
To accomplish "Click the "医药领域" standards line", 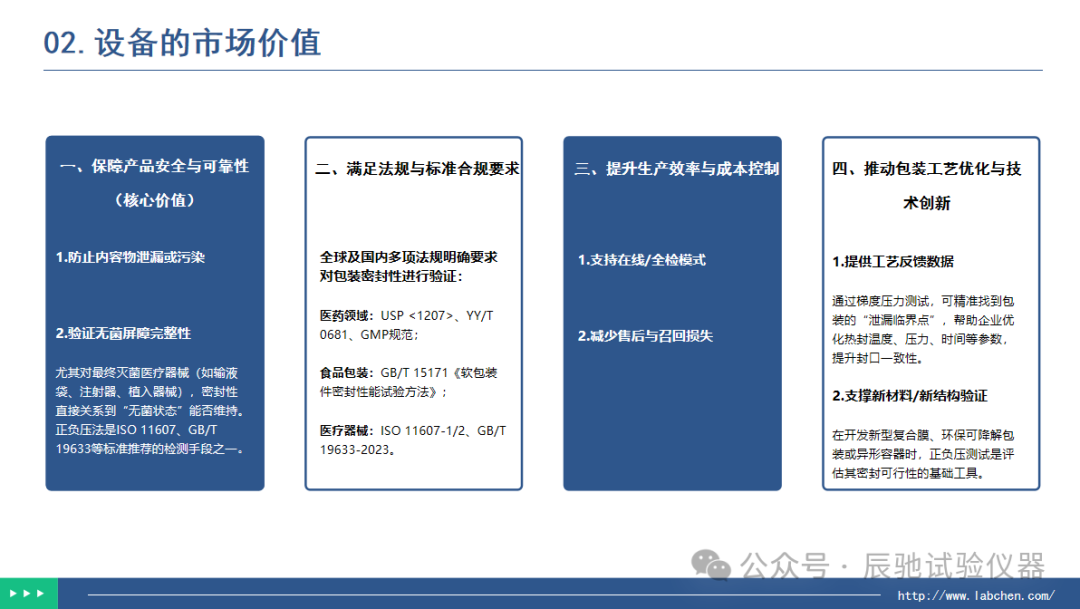I will (406, 325).
